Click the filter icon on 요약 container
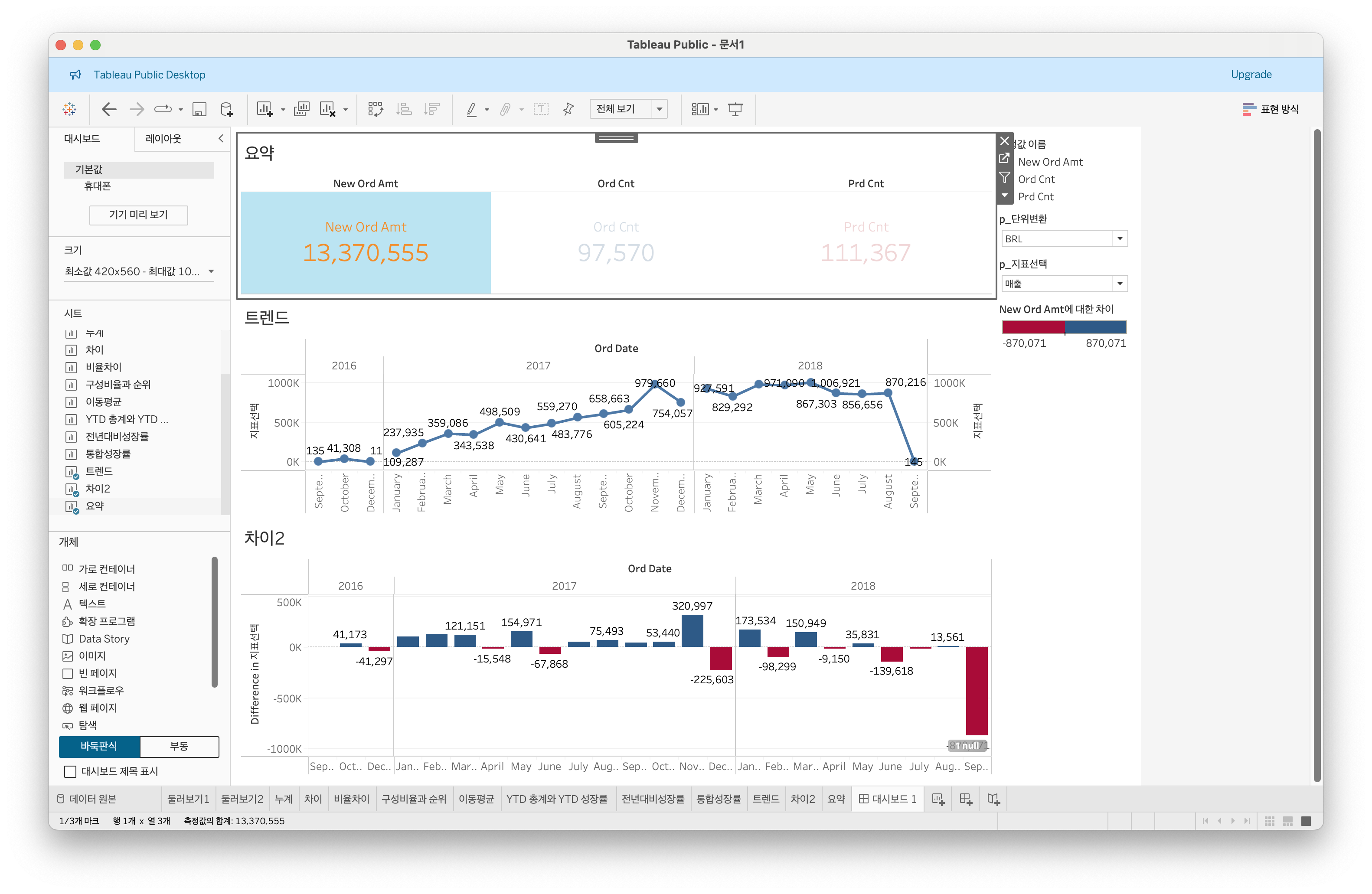Image resolution: width=1372 pixels, height=894 pixels. click(1004, 177)
